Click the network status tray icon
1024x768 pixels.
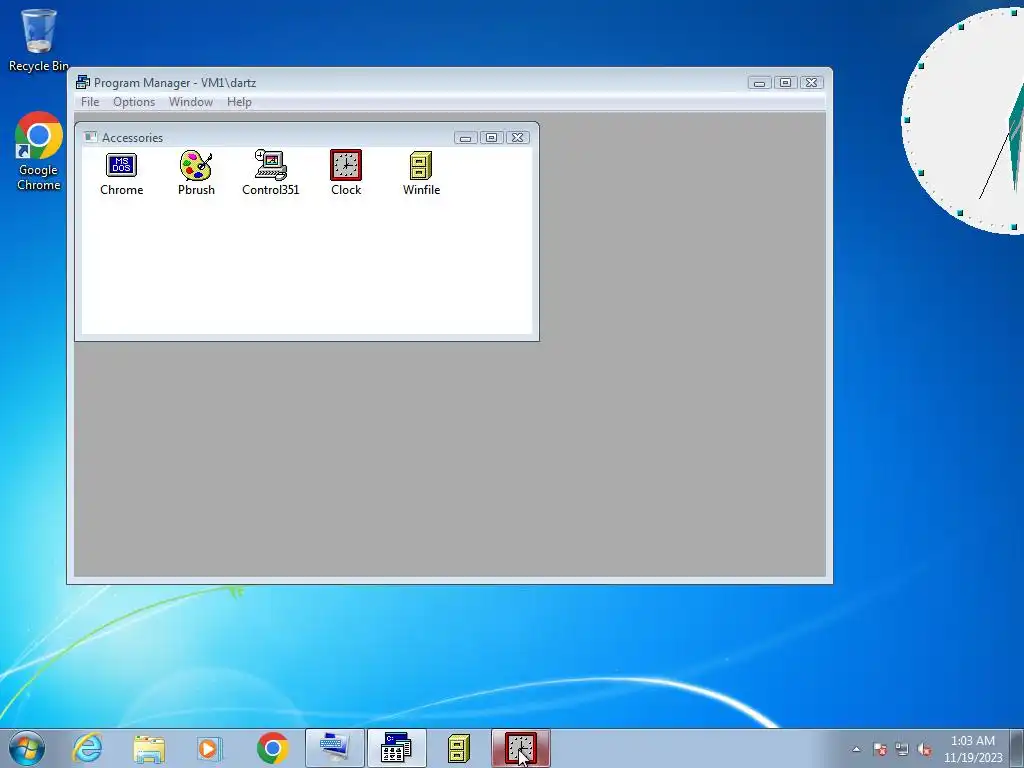[x=902, y=749]
